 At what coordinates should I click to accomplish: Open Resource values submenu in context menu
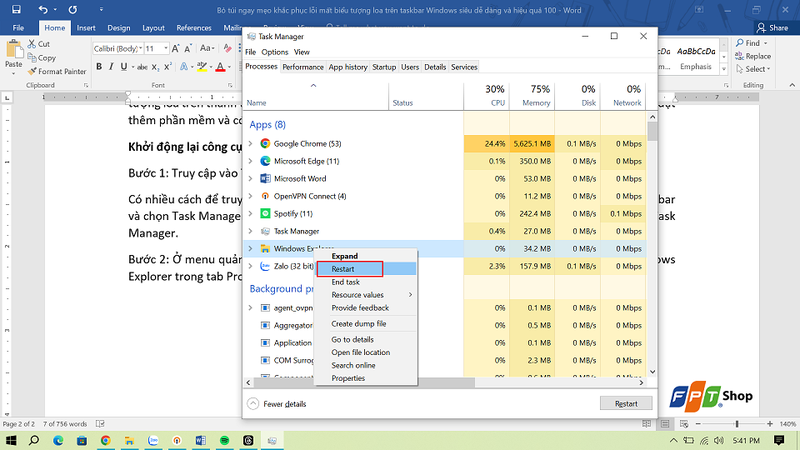(366, 295)
